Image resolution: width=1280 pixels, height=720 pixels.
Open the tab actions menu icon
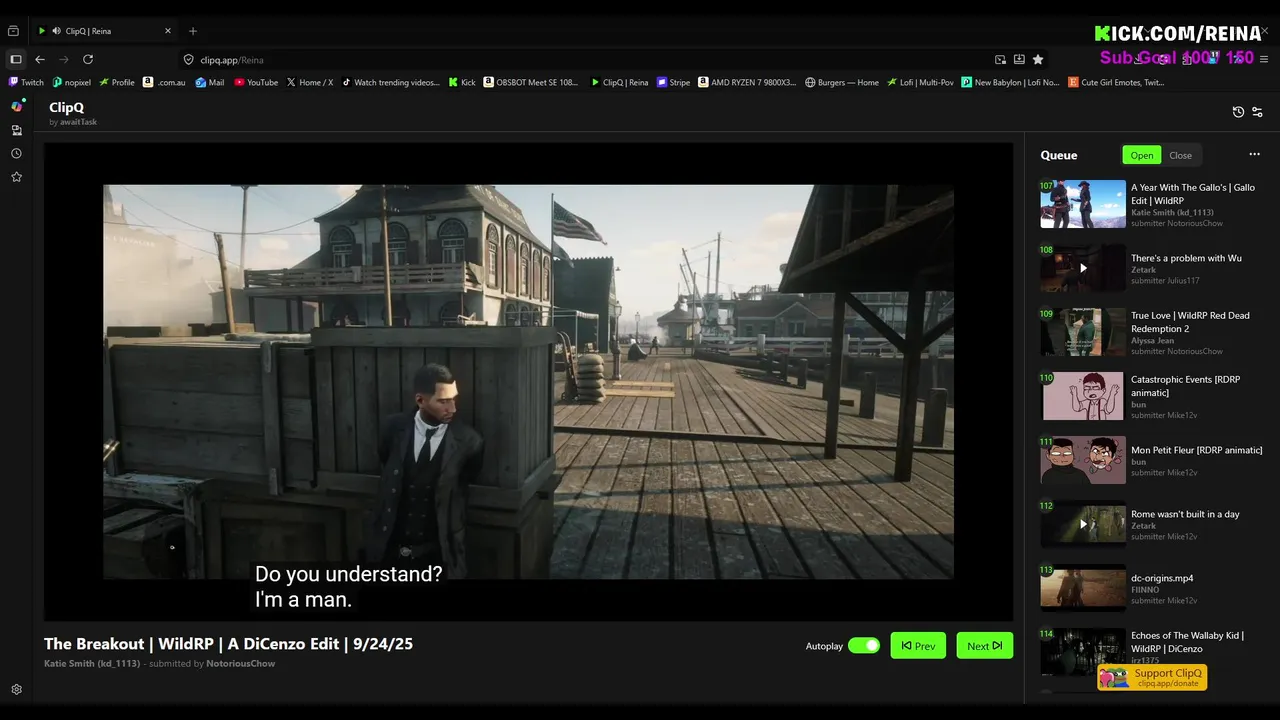pos(15,31)
